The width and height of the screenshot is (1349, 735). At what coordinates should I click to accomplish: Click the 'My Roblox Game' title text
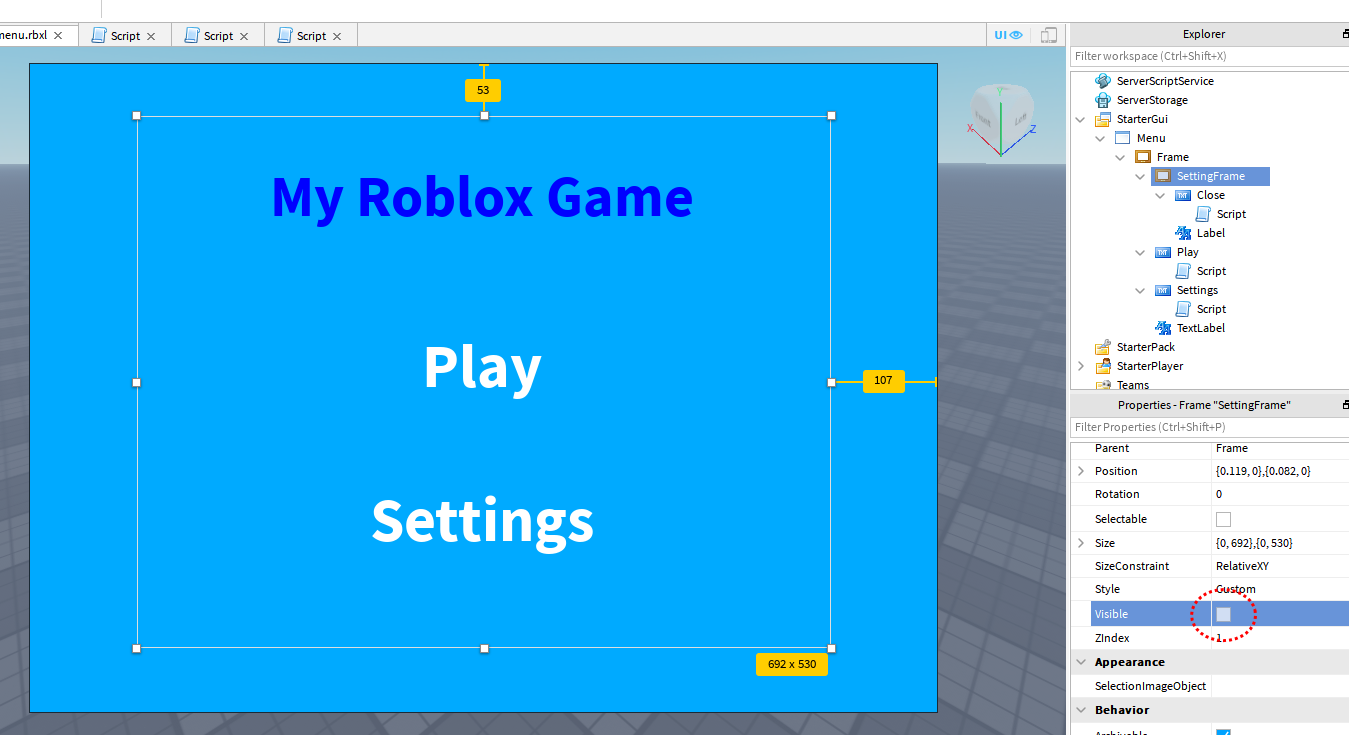[x=482, y=197]
